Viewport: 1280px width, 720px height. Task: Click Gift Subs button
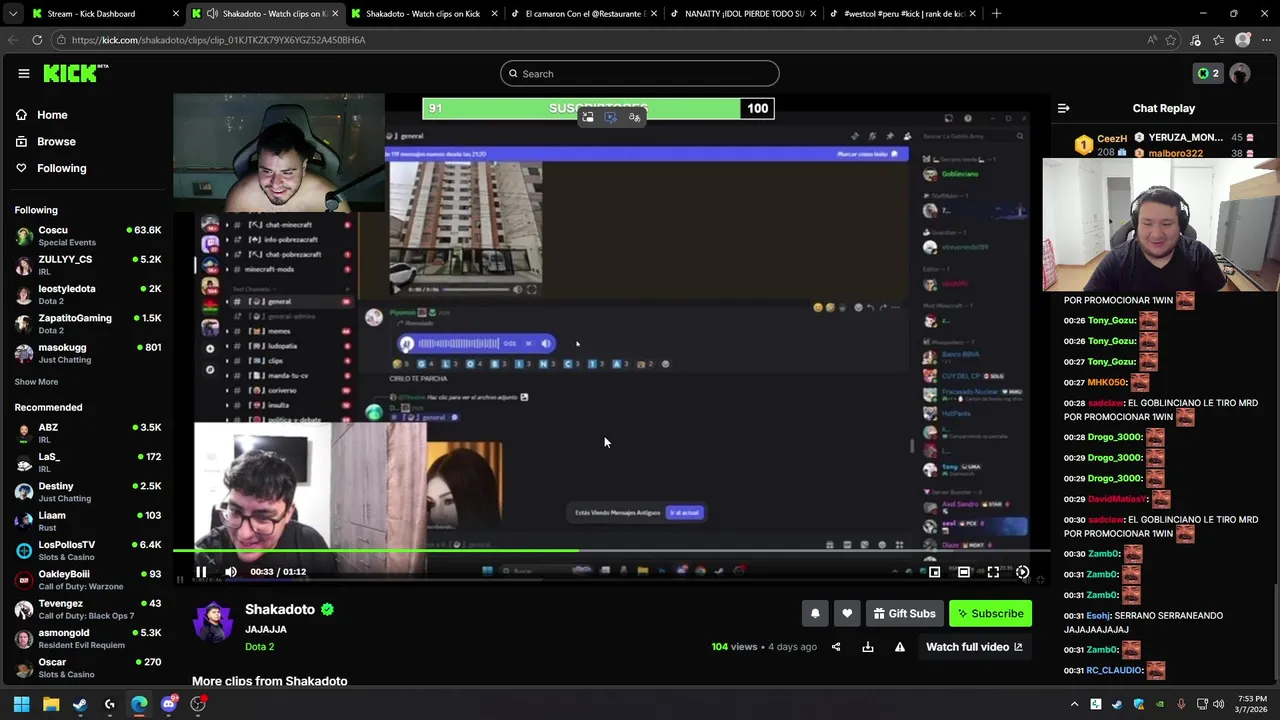click(904, 613)
